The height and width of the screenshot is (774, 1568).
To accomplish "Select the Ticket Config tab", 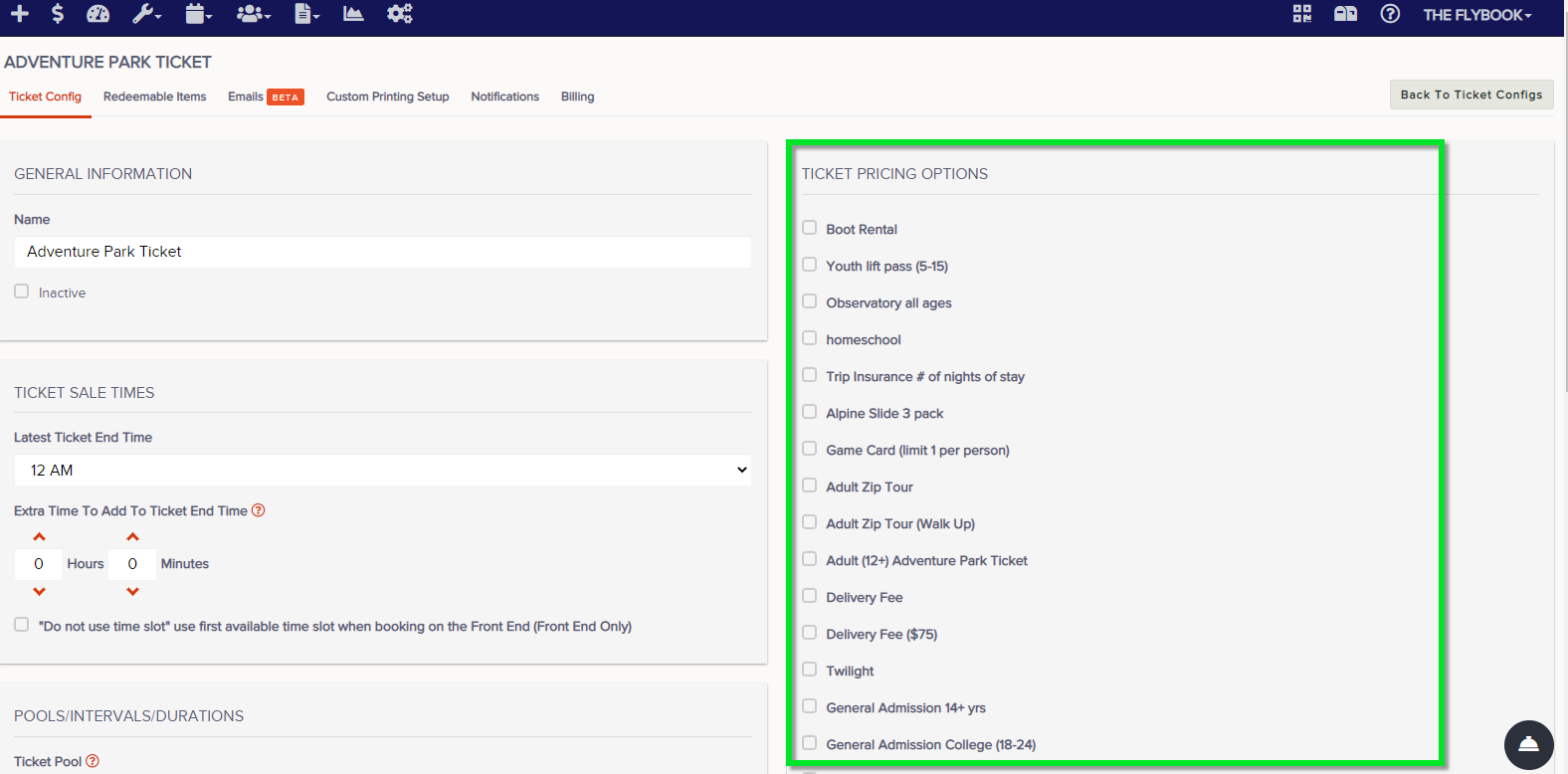I will (x=46, y=97).
